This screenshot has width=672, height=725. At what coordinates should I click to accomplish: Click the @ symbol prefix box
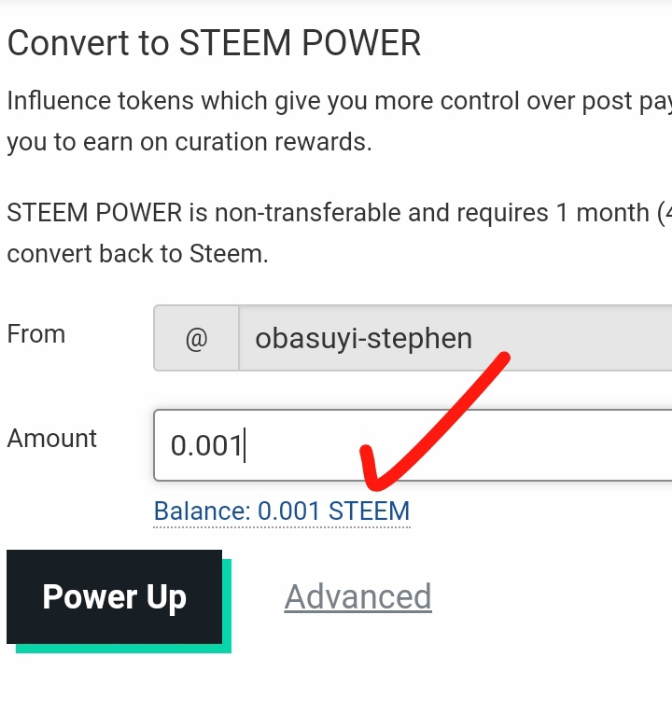196,338
